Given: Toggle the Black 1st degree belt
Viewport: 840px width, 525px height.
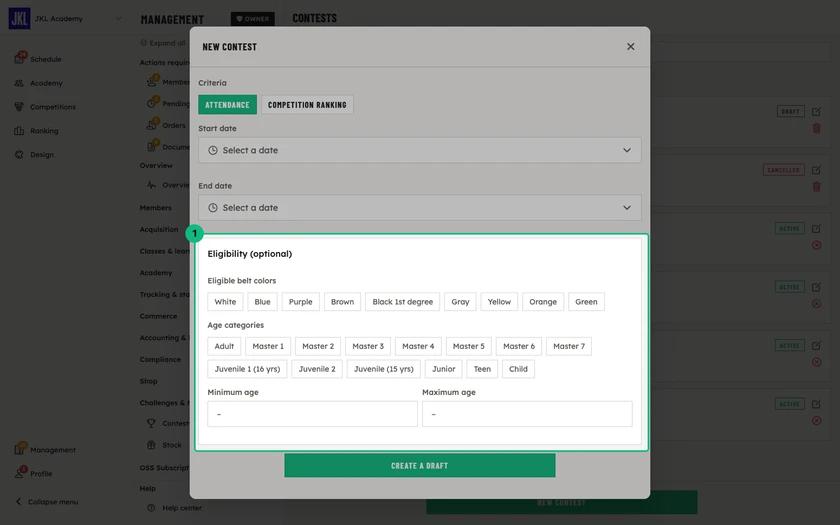Looking at the screenshot, I should (x=402, y=302).
